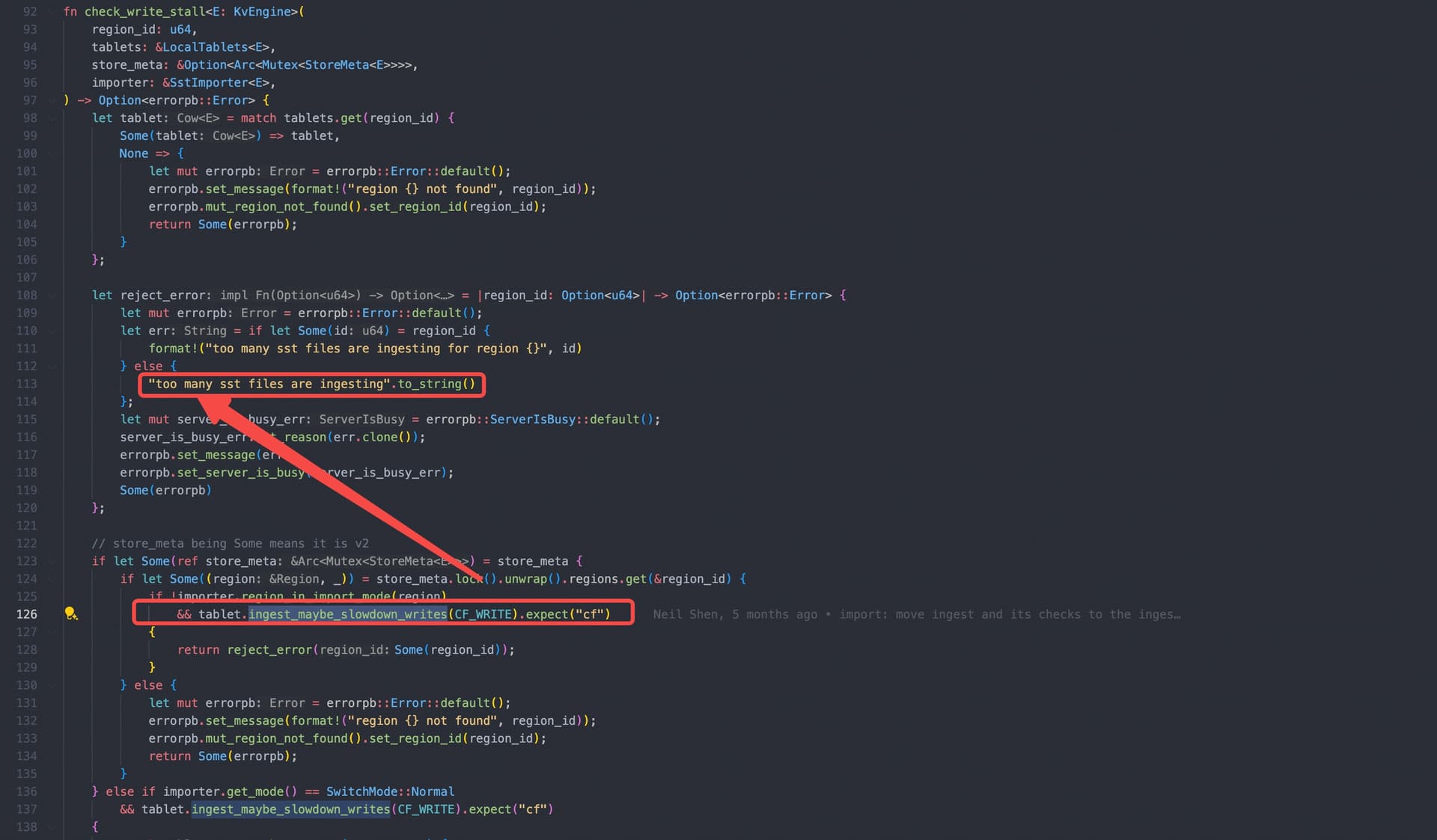Collapse the None match arm at line 100
This screenshot has width=1437, height=840.
[52, 153]
